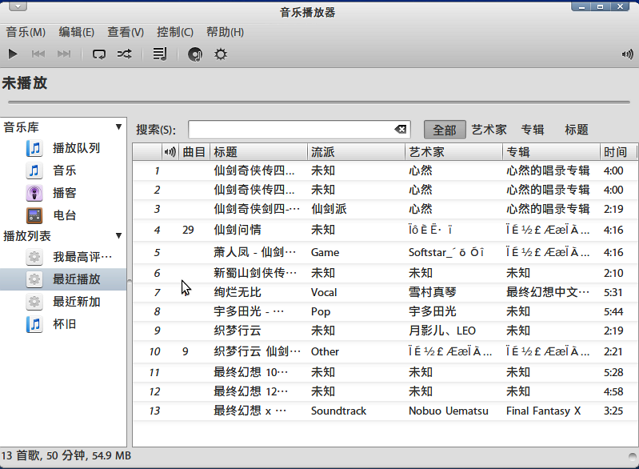Open 播客 podcasts in sidebar

click(63, 193)
